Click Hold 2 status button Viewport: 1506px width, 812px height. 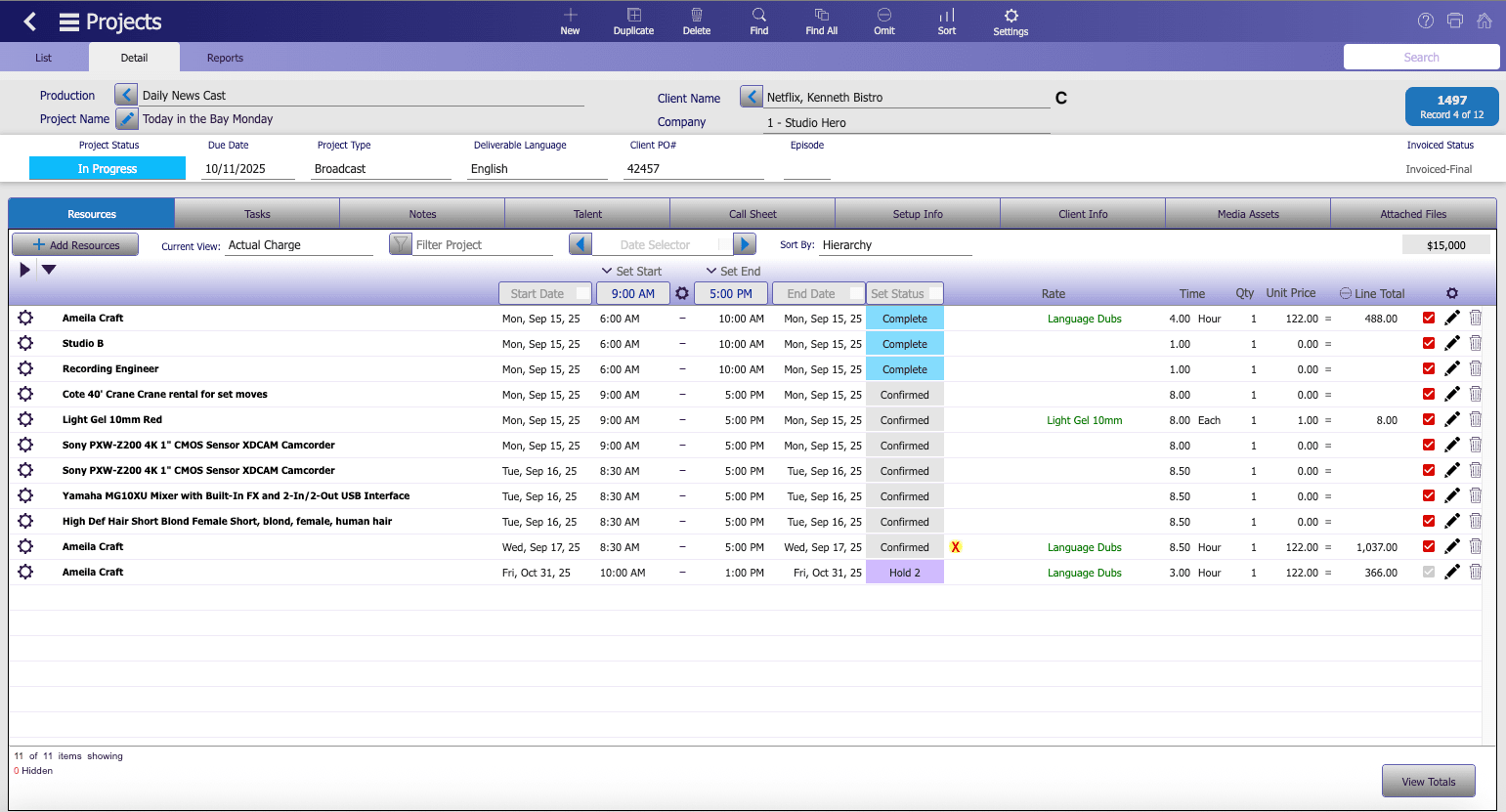point(905,572)
